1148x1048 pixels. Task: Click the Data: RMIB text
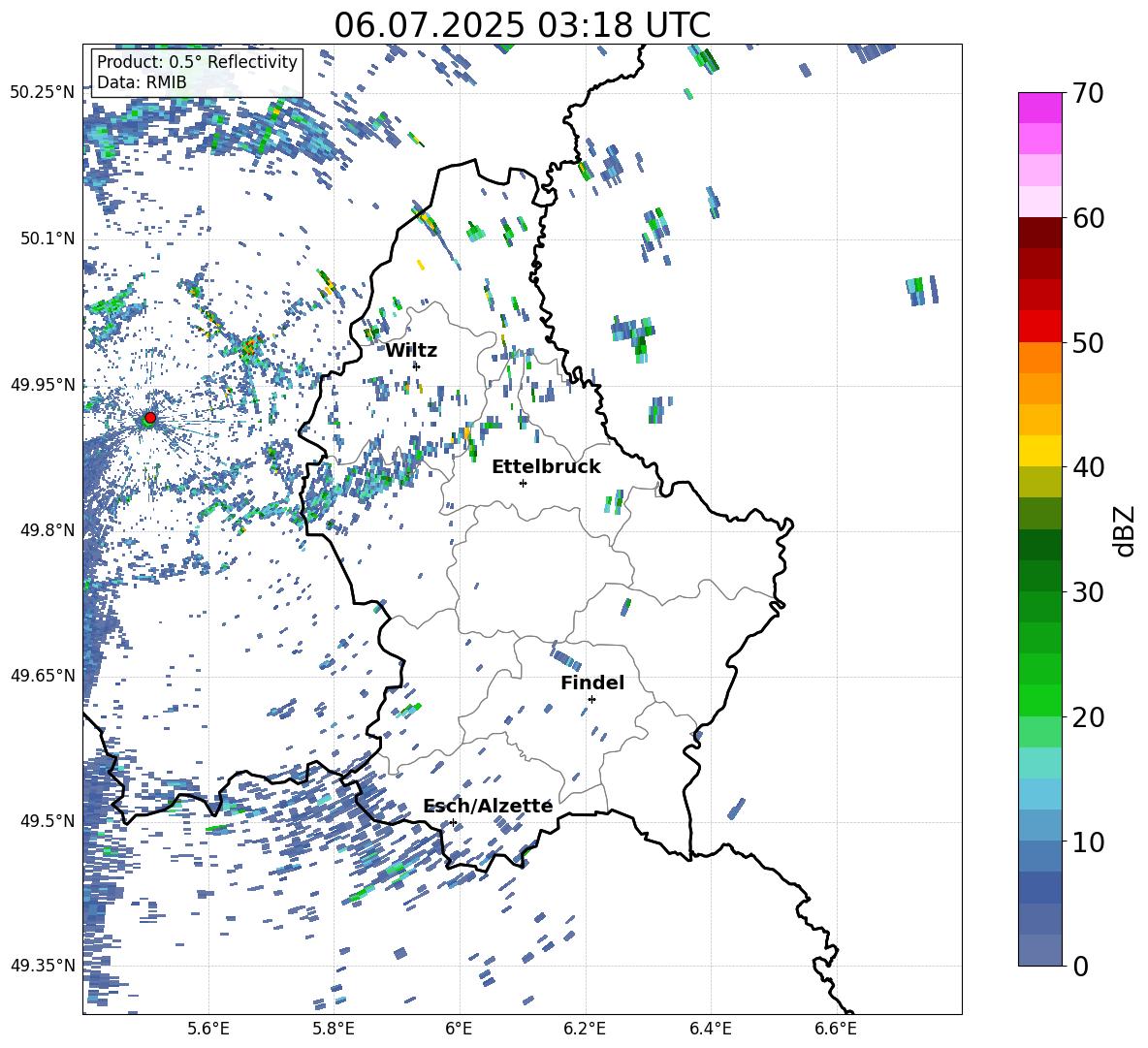point(142,82)
